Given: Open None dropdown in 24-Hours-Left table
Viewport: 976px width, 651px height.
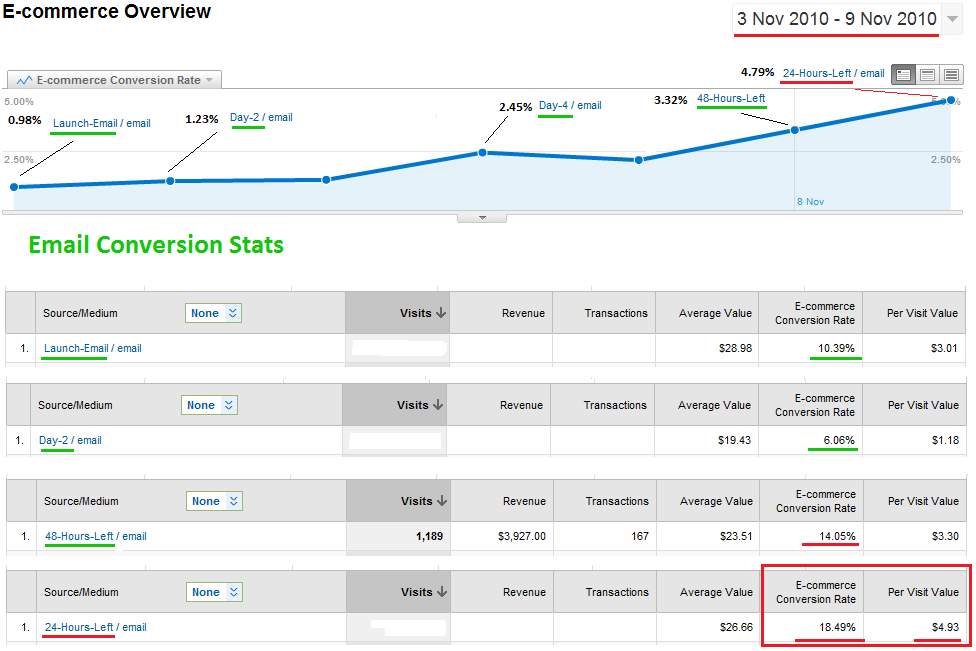Looking at the screenshot, I should click(x=214, y=592).
